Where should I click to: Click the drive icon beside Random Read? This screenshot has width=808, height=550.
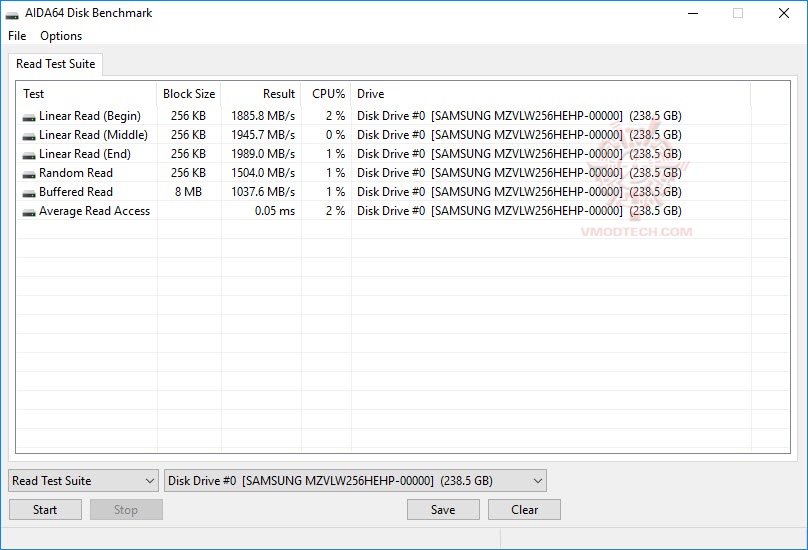(x=29, y=174)
